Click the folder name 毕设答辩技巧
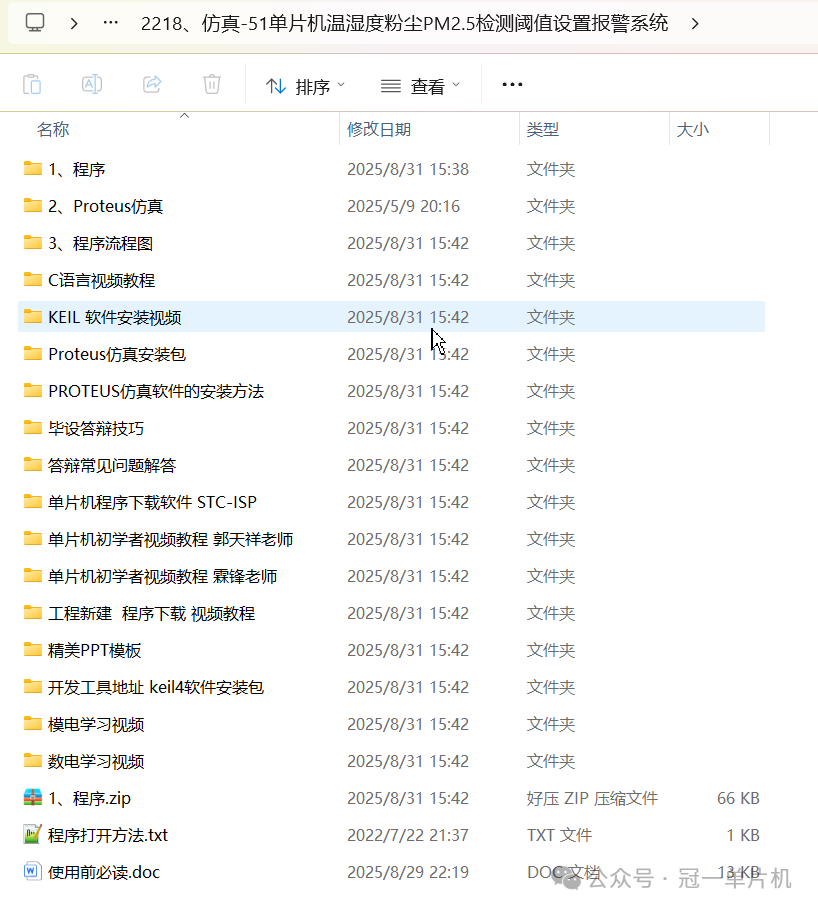Viewport: 818px width, 911px height. (x=96, y=429)
